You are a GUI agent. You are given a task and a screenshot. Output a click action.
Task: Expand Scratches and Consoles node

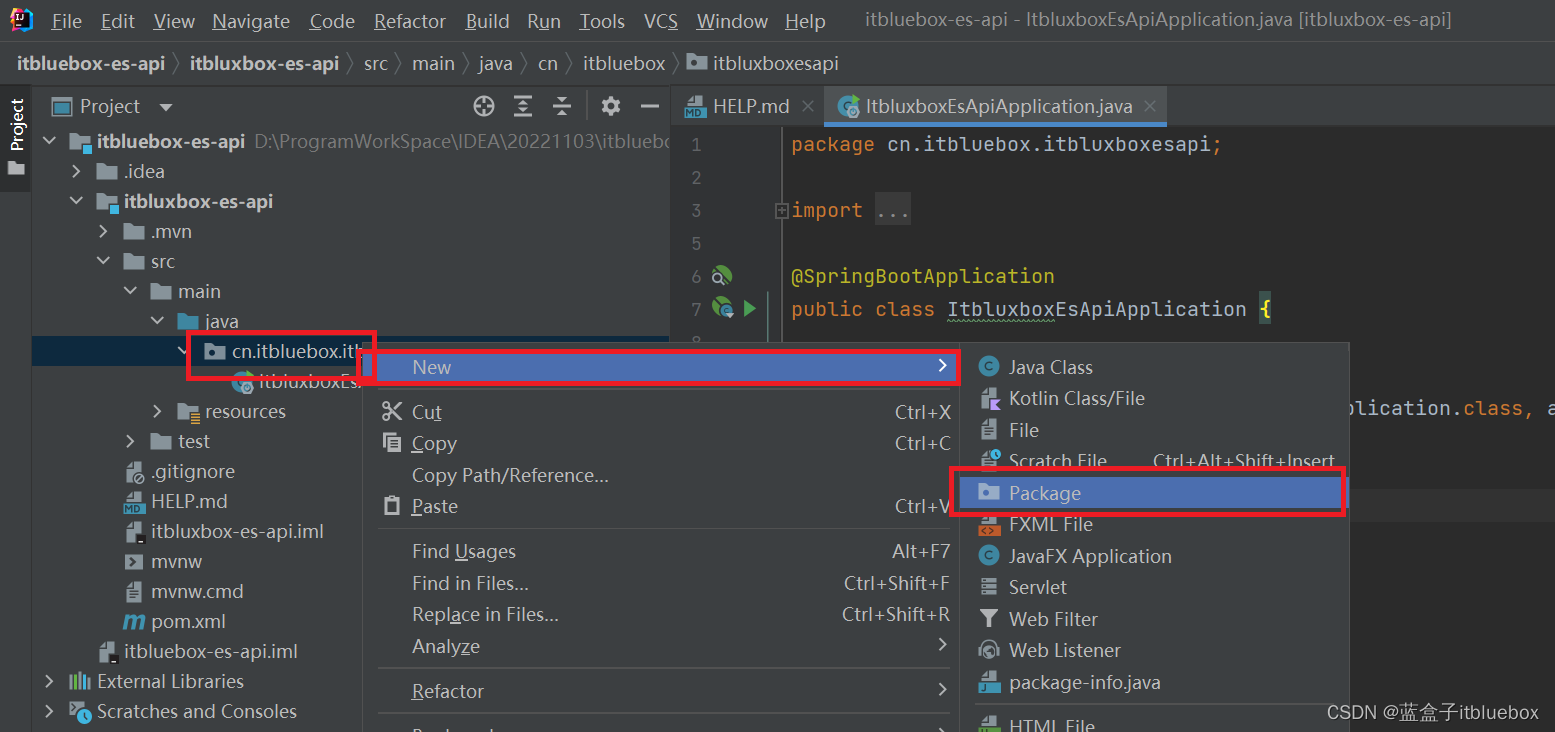click(50, 712)
